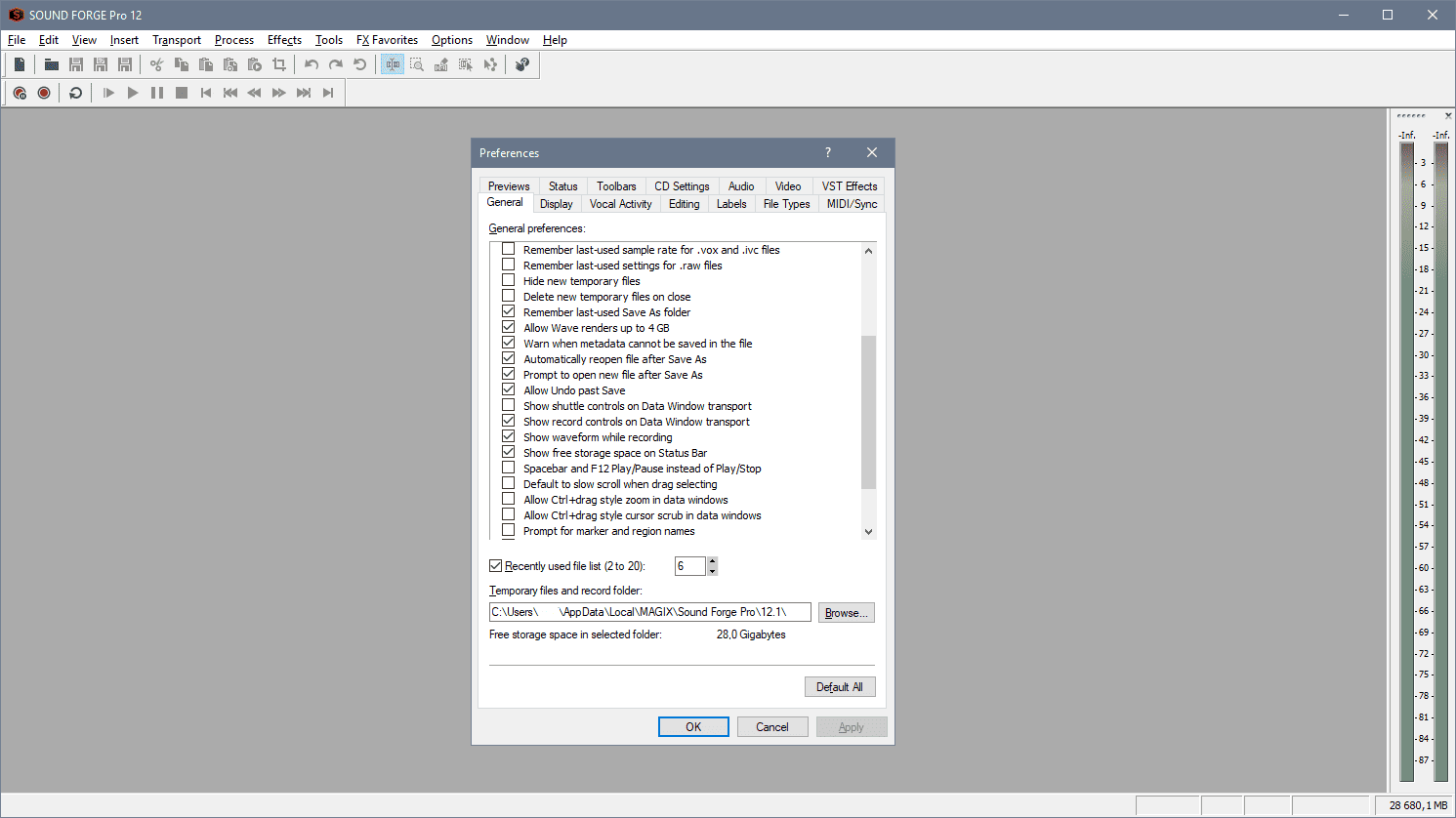Select the Pencil tool icon
The image size is (1456, 818).
tap(441, 64)
